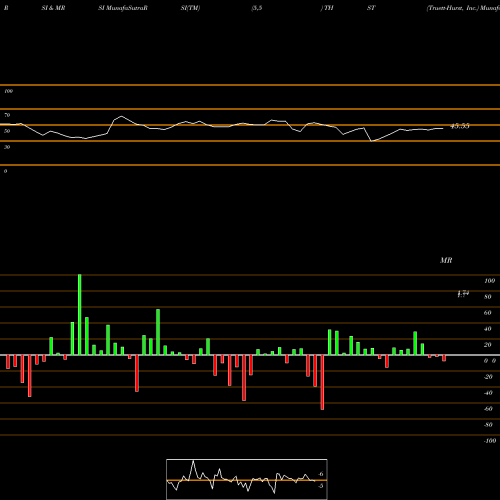Click the ') TH' header text
Image resolution: width=500 pixels, height=500 pixels.
click(x=327, y=8)
